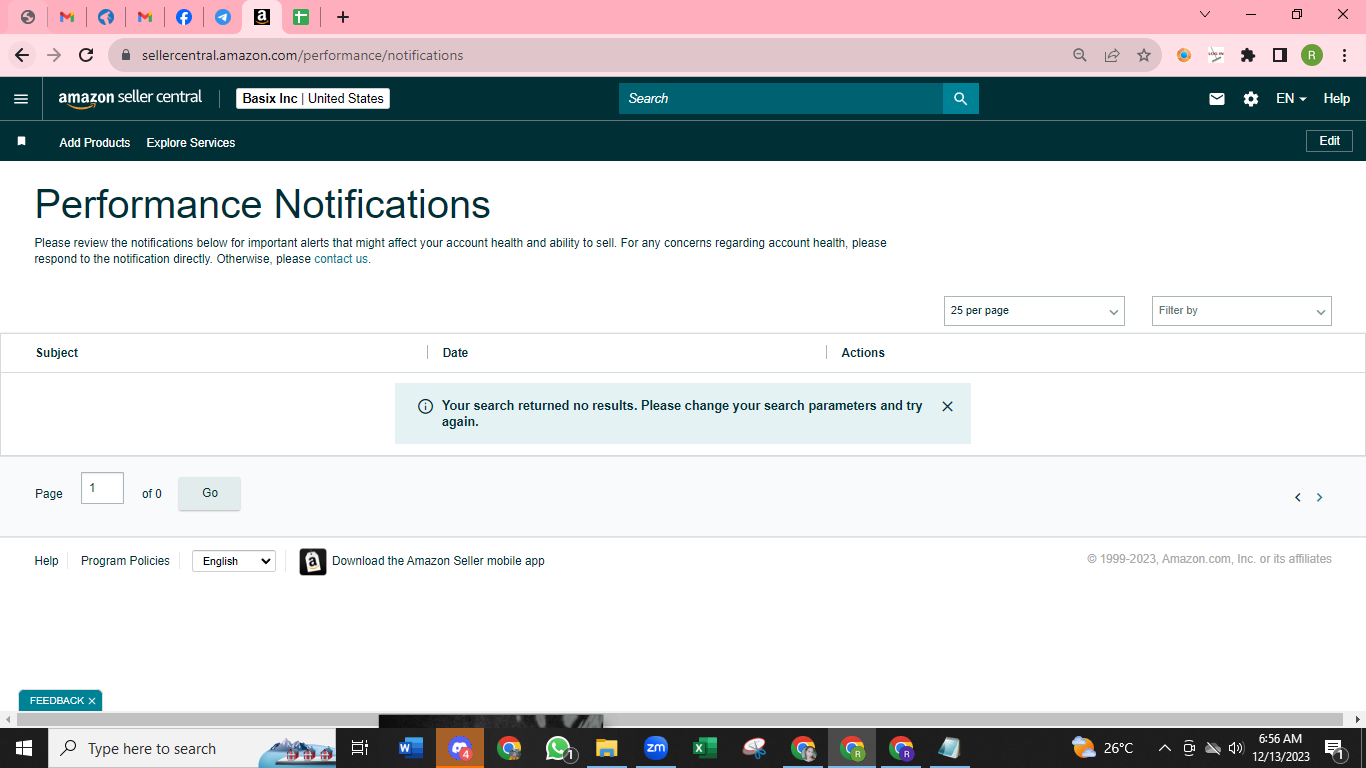Click the Amazon Seller mobile app icon
The height and width of the screenshot is (768, 1366).
pyautogui.click(x=313, y=561)
